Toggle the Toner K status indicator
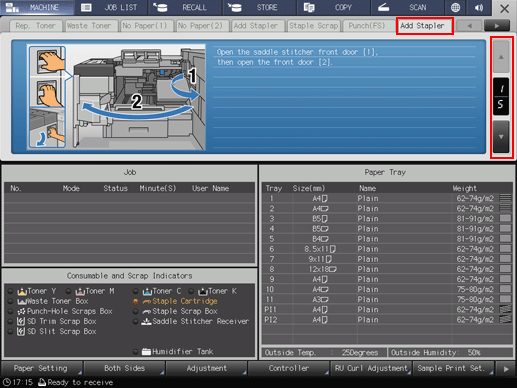 [191, 291]
